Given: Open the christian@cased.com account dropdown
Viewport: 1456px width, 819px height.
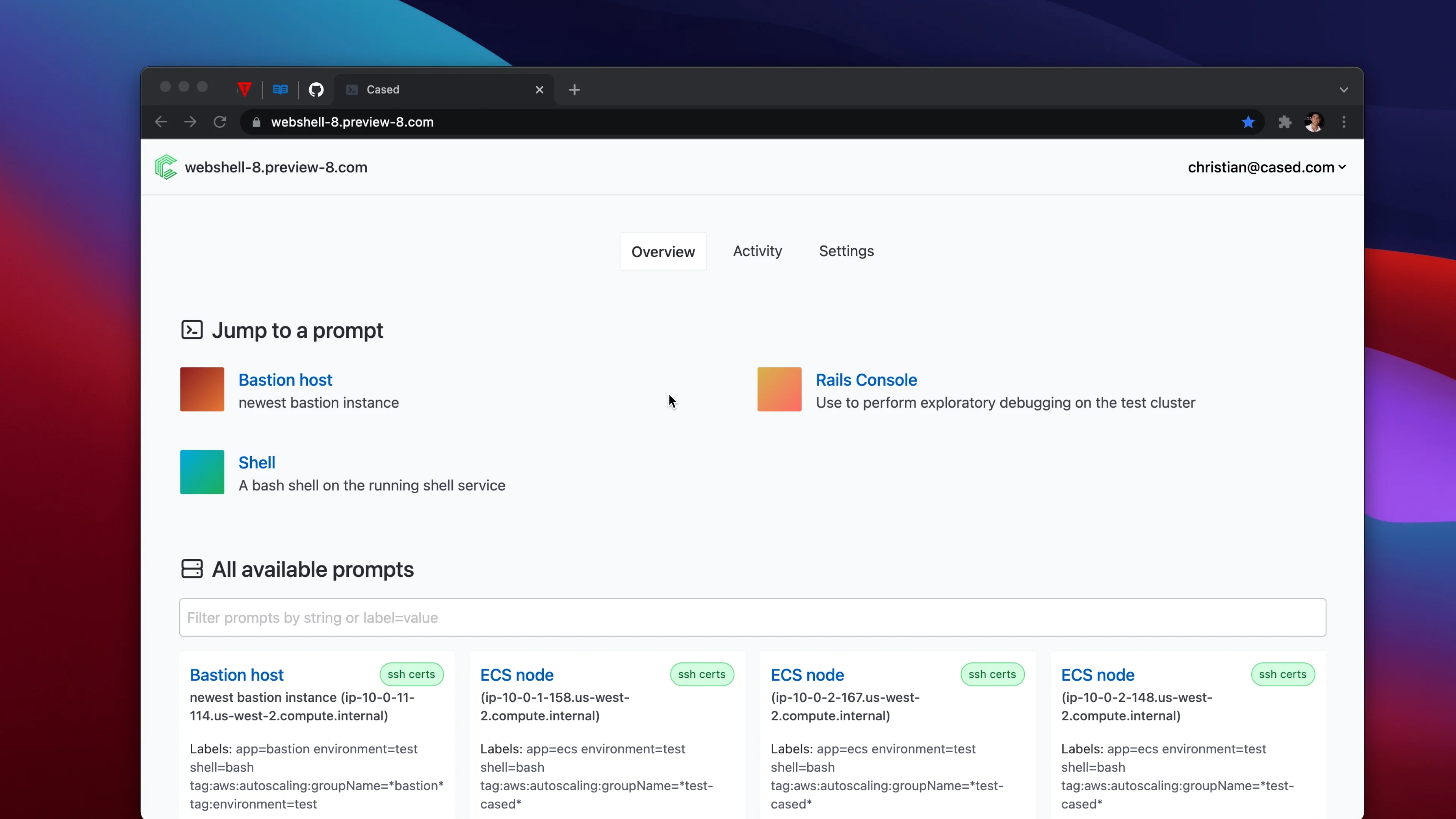Looking at the screenshot, I should (x=1267, y=167).
